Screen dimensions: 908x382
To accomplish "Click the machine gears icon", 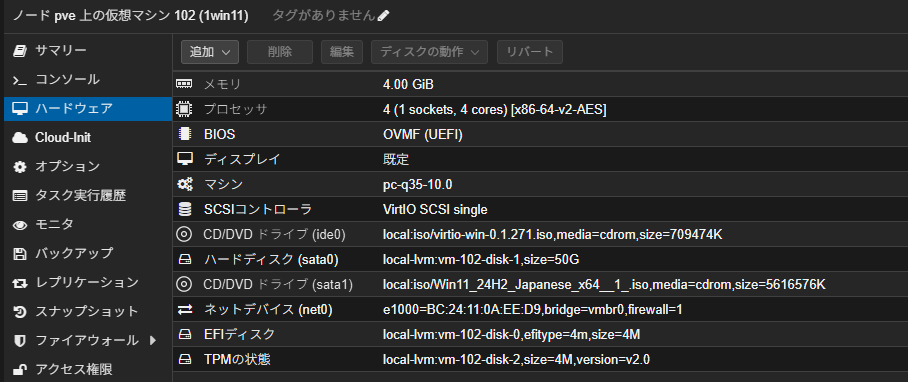I will [x=184, y=185].
